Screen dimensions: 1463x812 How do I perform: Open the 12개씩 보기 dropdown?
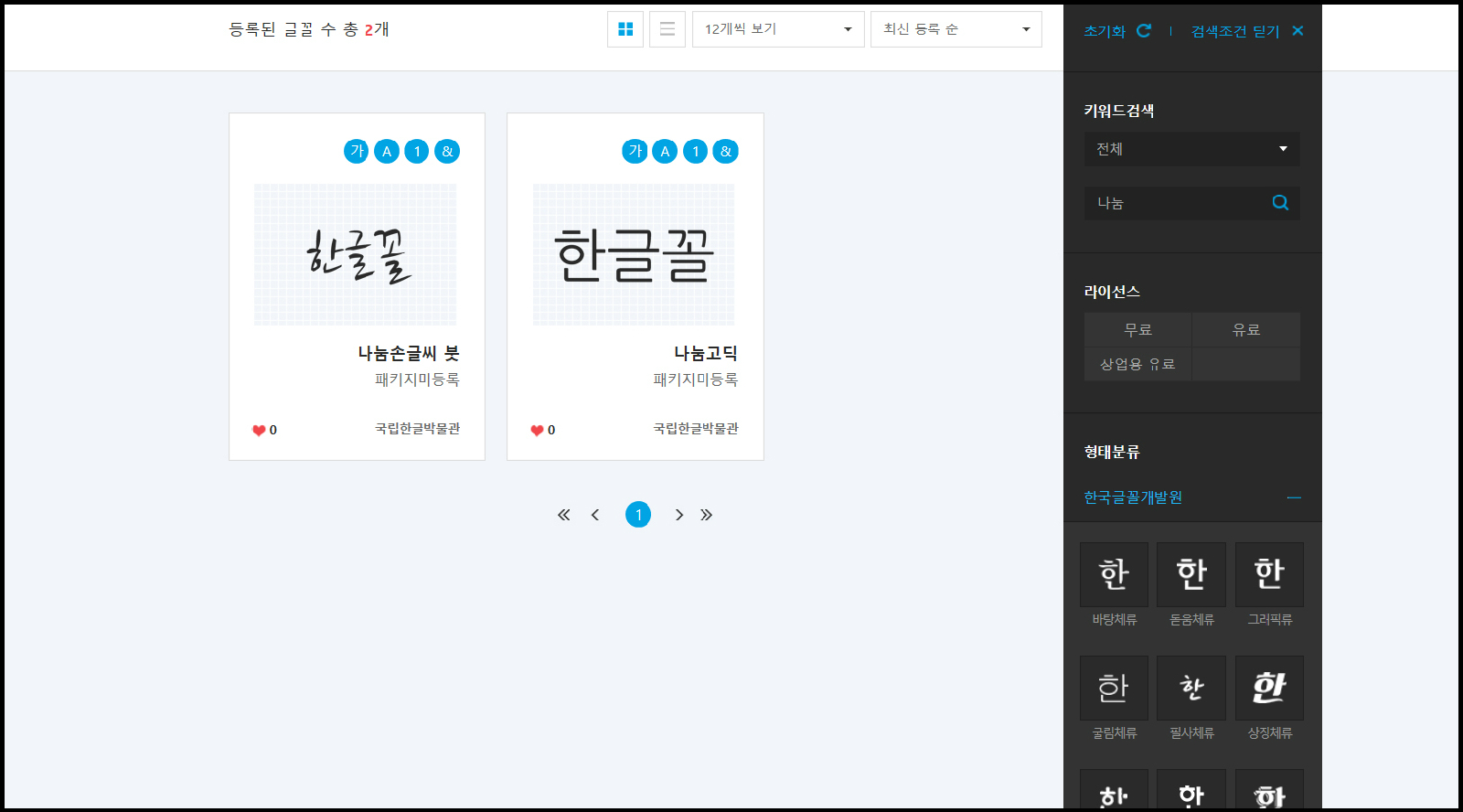(x=778, y=29)
